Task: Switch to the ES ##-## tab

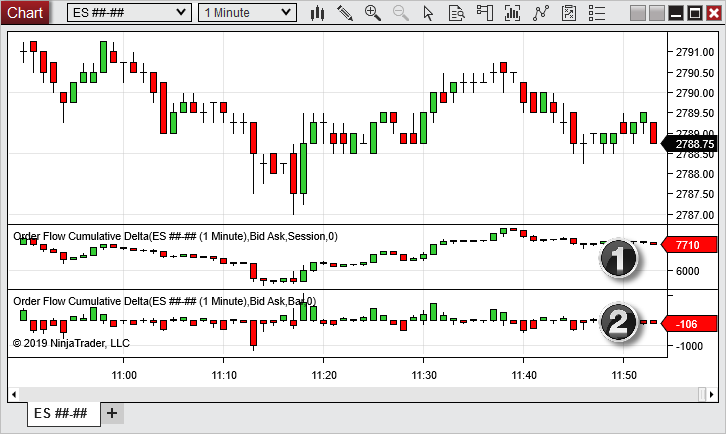Action: coord(61,413)
